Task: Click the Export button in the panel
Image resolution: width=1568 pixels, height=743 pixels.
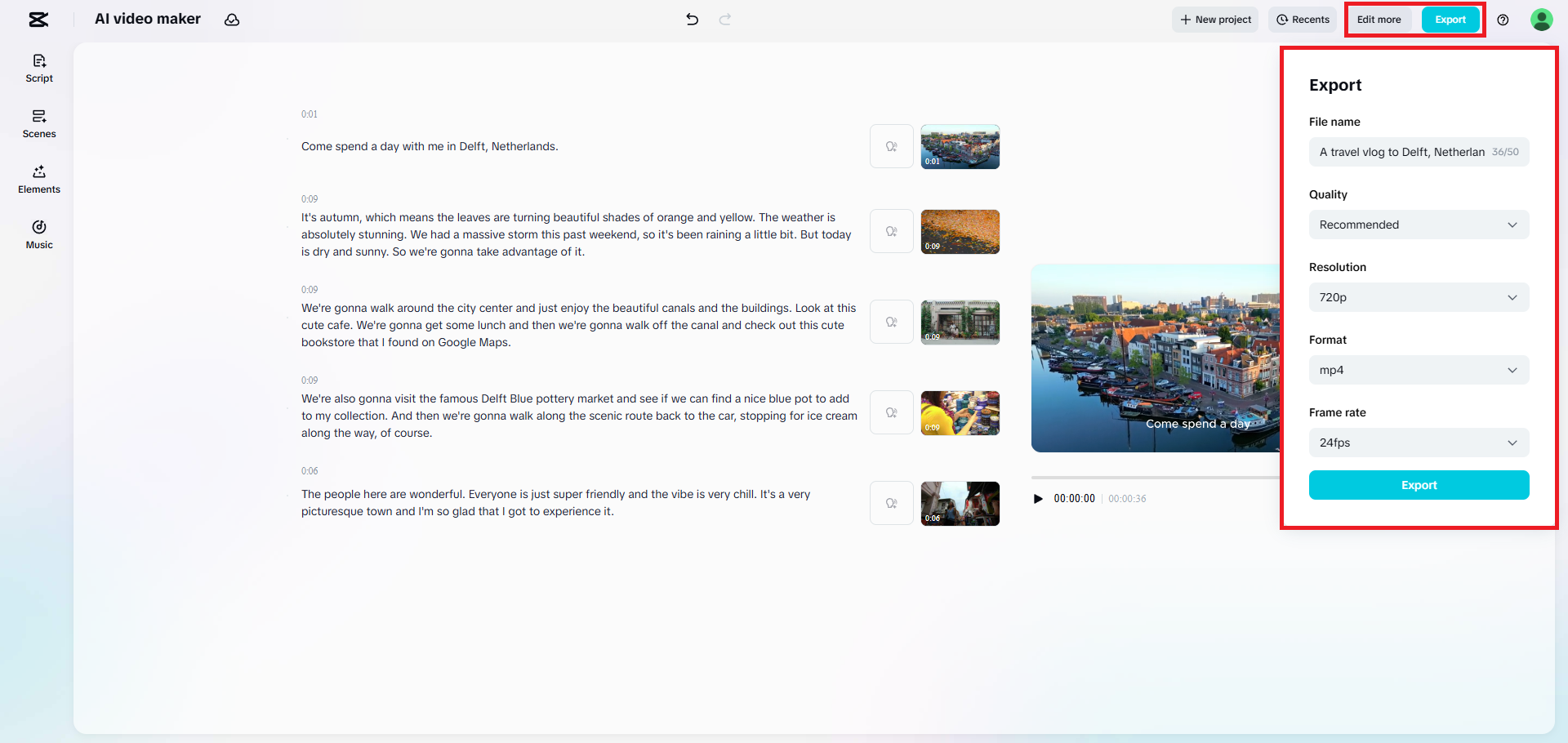Action: (1419, 484)
